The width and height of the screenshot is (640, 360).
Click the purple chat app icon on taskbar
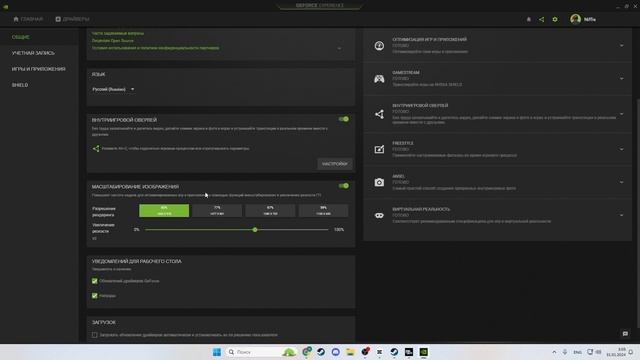336,352
